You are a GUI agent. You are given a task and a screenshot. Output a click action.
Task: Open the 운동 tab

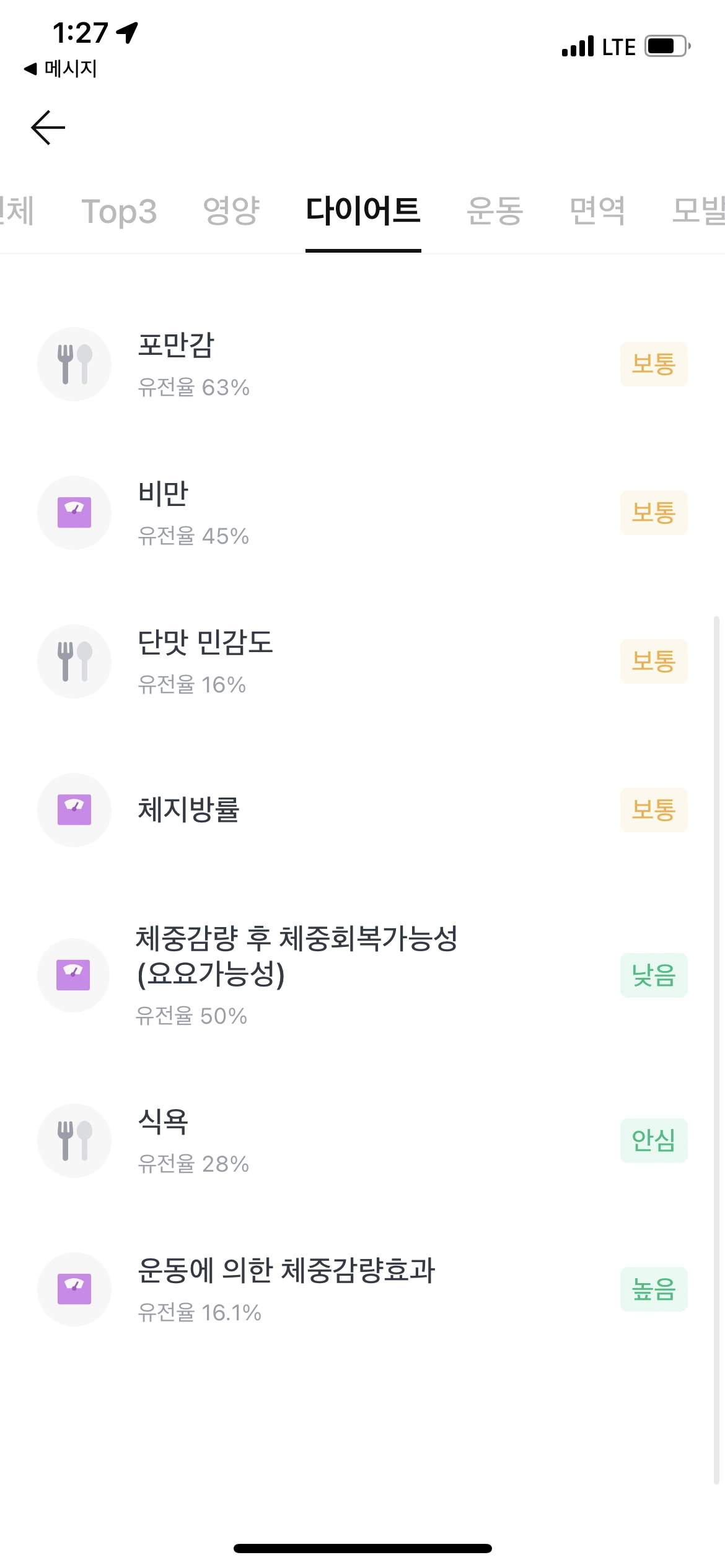[494, 211]
